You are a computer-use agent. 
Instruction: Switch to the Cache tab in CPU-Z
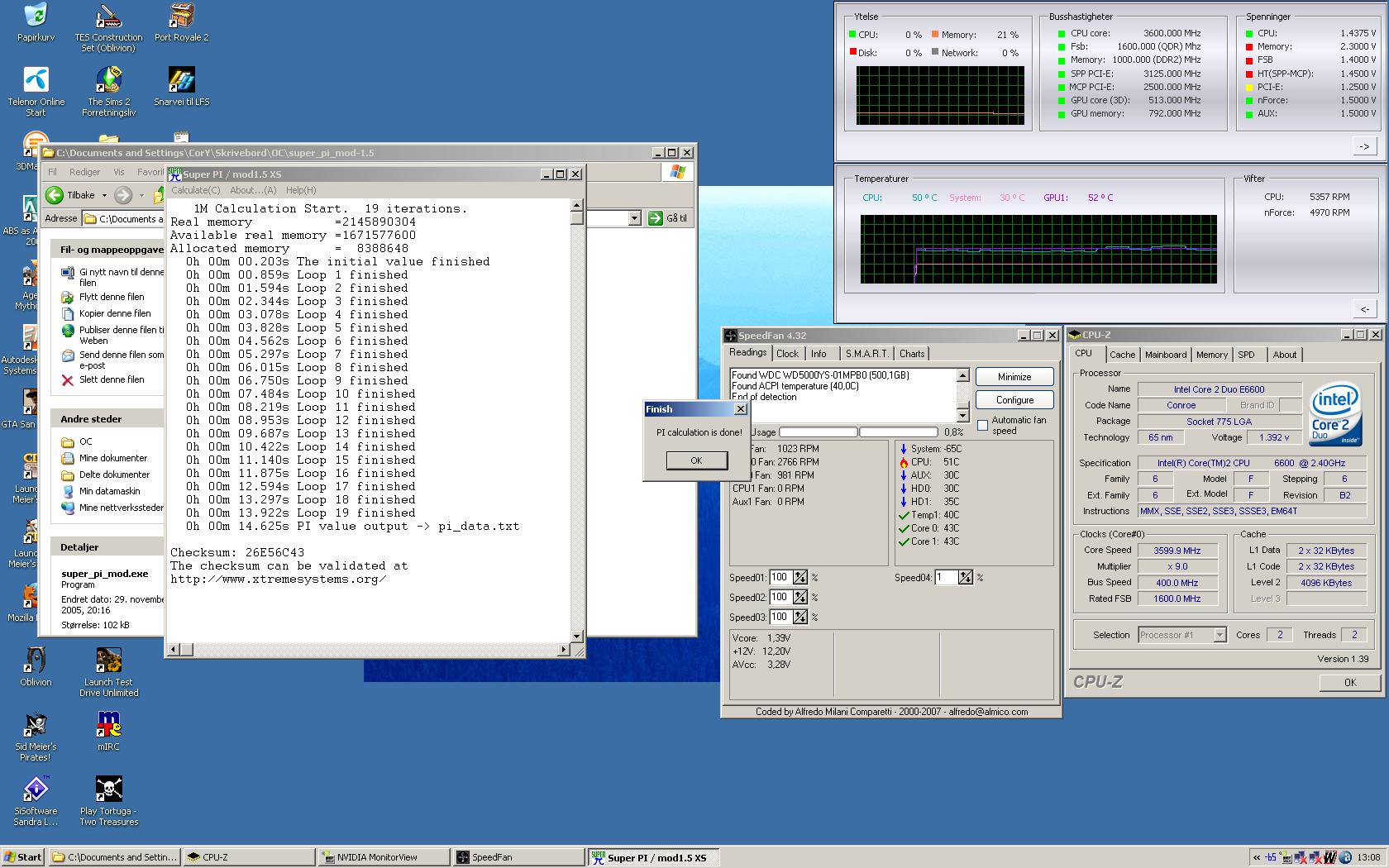[1122, 355]
